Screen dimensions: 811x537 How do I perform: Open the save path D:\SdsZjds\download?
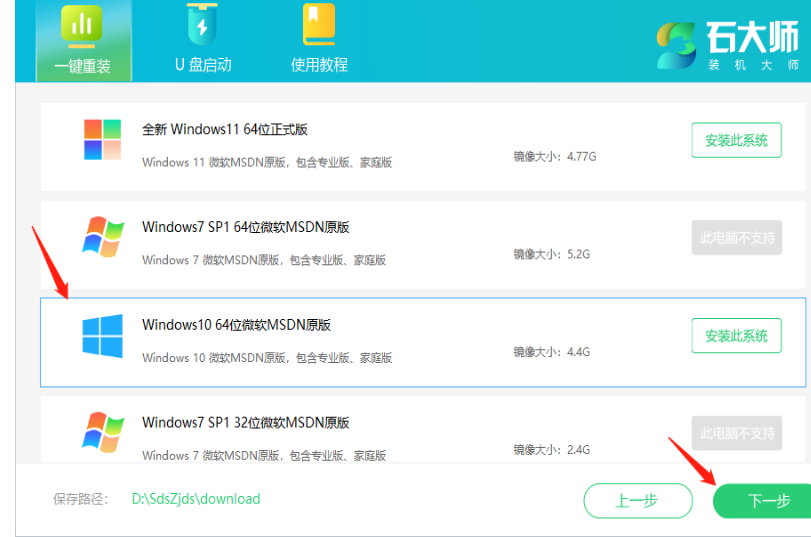196,499
